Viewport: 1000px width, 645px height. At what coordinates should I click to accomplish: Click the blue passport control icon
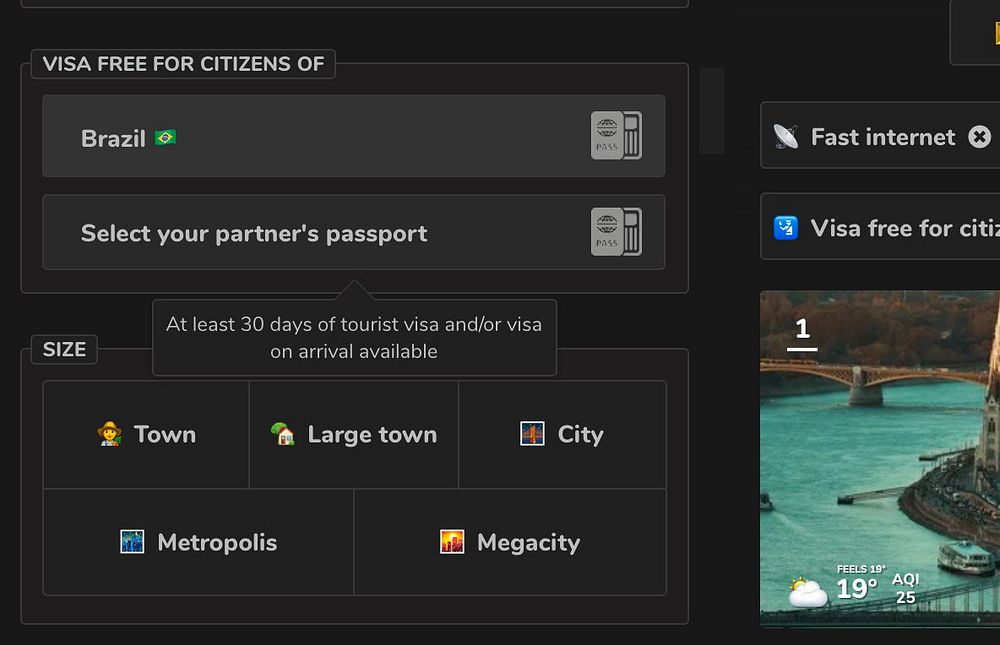(786, 228)
